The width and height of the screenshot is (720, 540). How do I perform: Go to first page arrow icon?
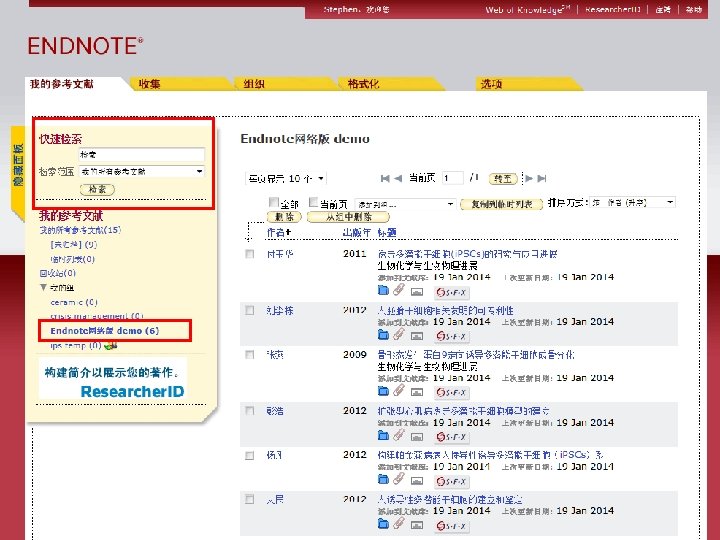(x=385, y=178)
